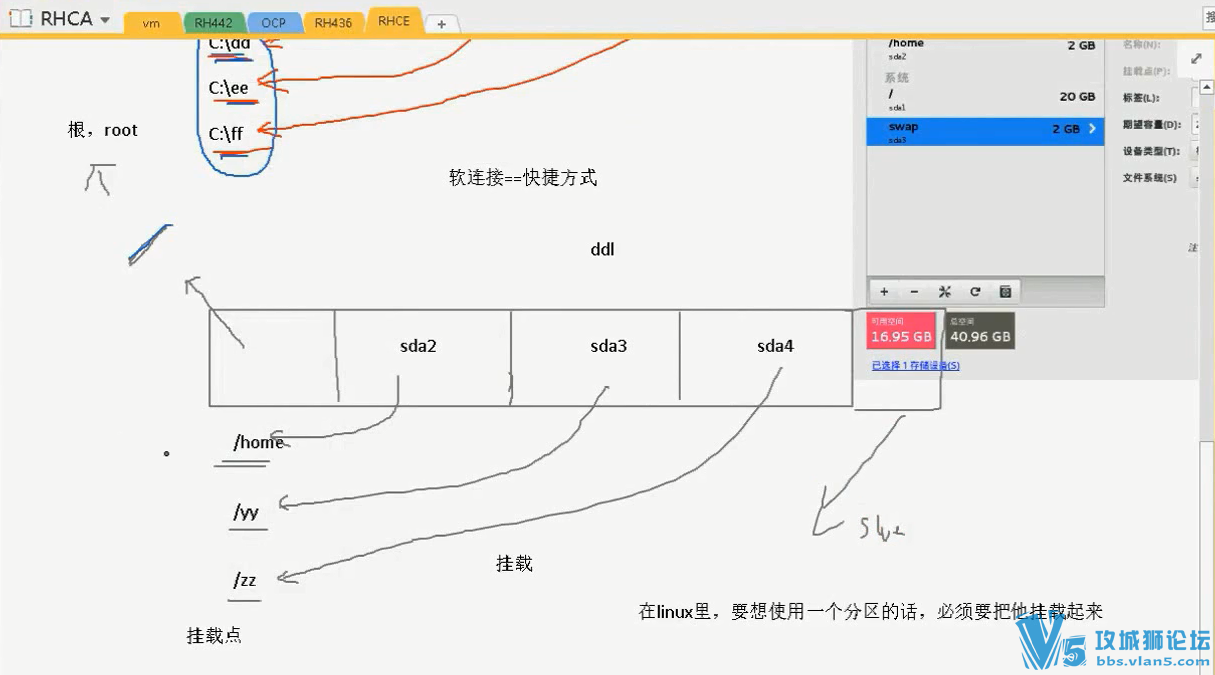Image resolution: width=1215 pixels, height=675 pixels.
Task: Select the root / sda1 20 GB entry
Action: point(985,99)
